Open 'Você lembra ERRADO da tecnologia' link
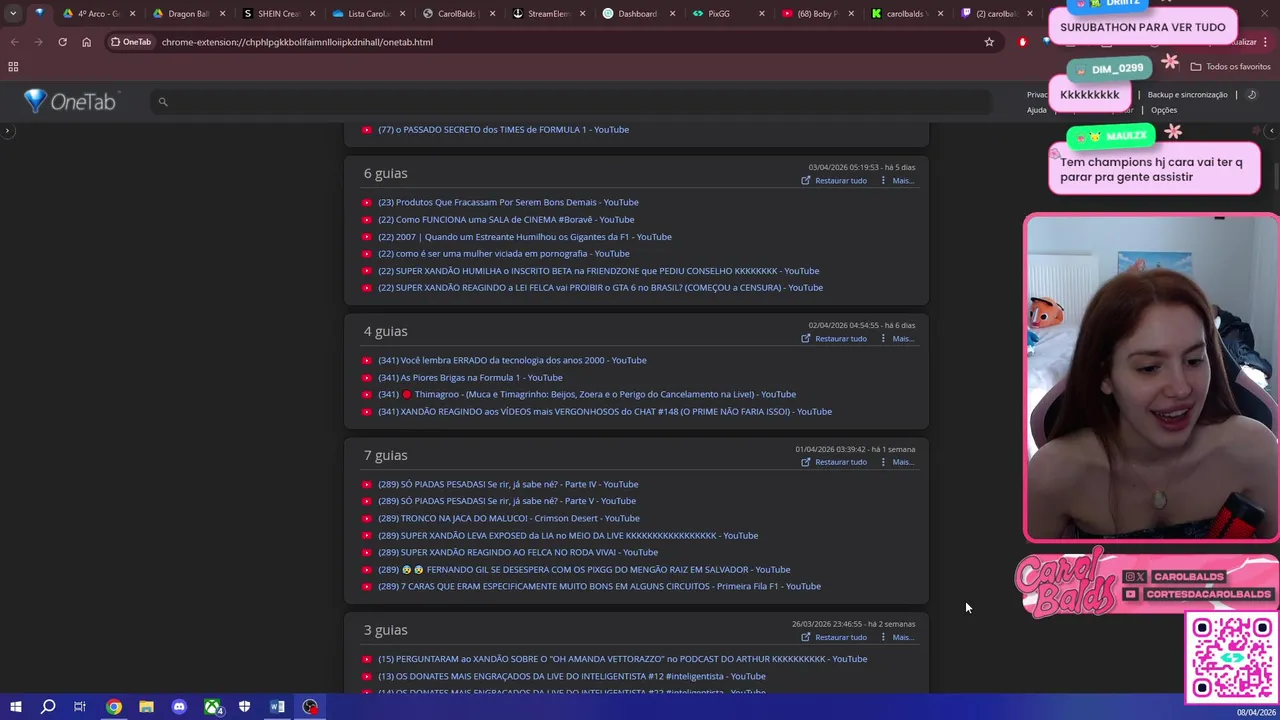The image size is (1280, 720). (512, 361)
